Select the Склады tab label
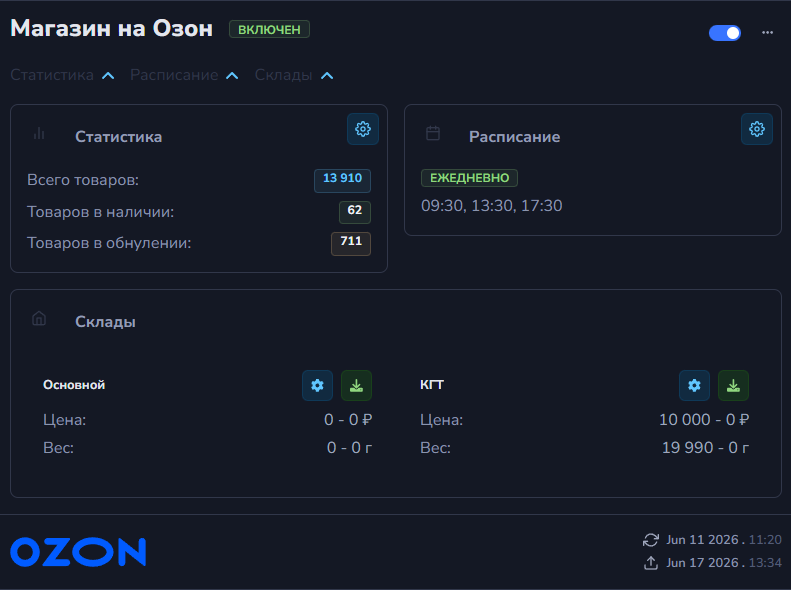 click(284, 75)
